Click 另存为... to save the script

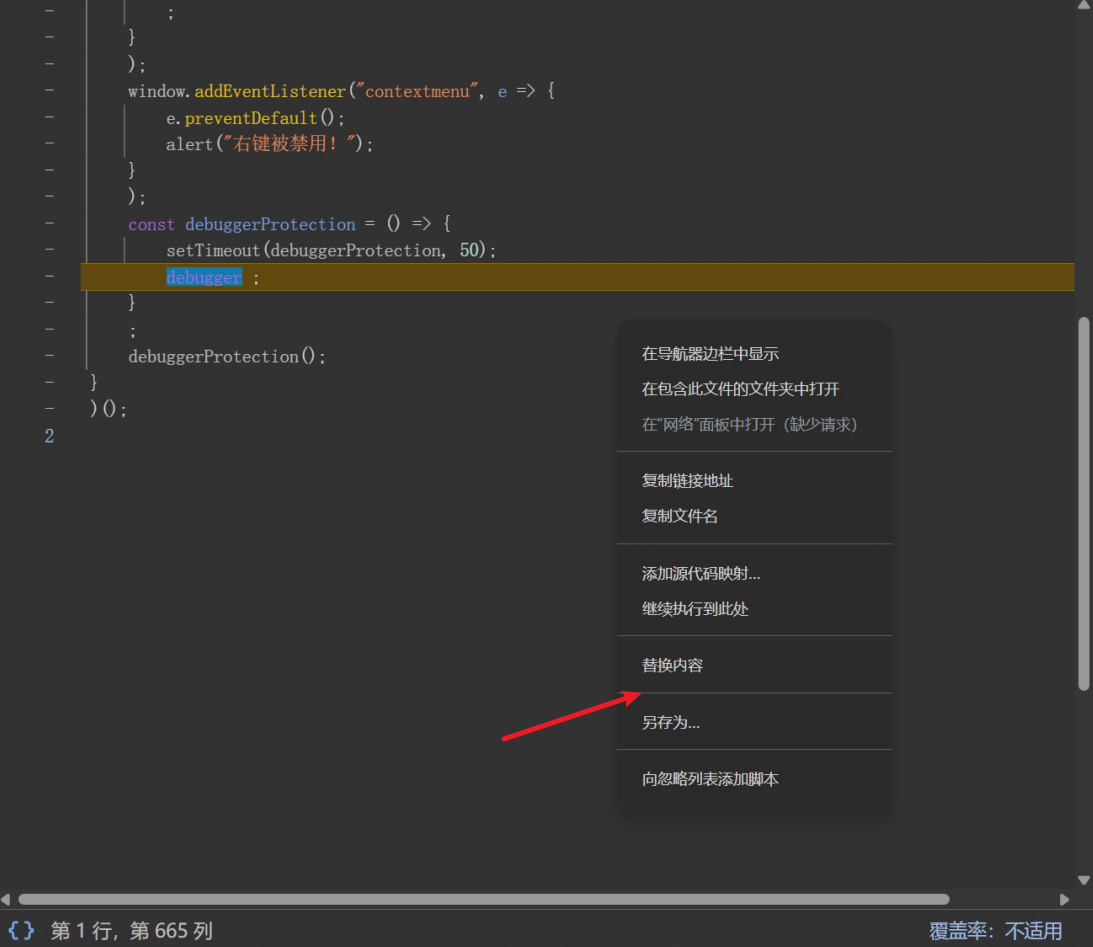(x=670, y=722)
